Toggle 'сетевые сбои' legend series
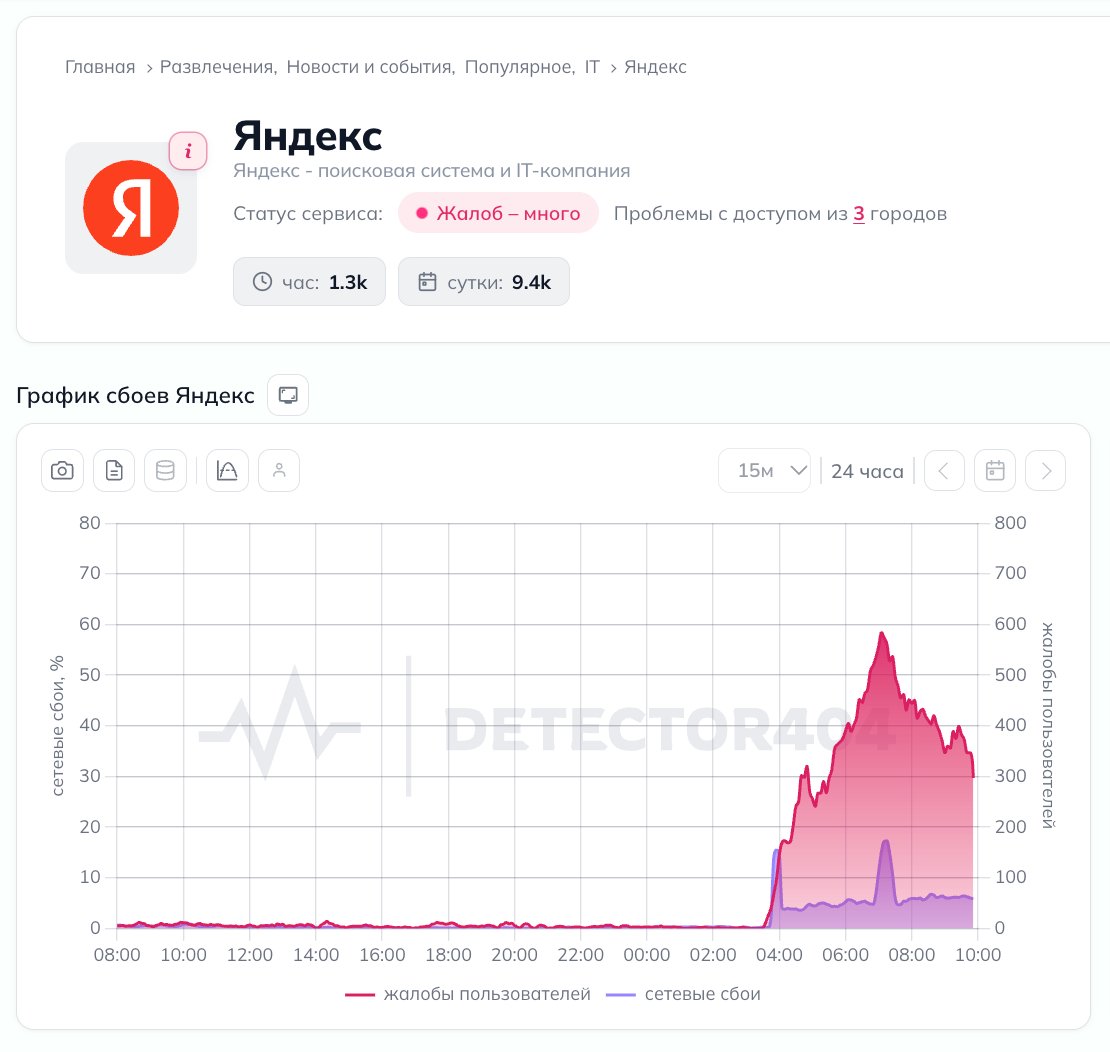 tap(684, 995)
